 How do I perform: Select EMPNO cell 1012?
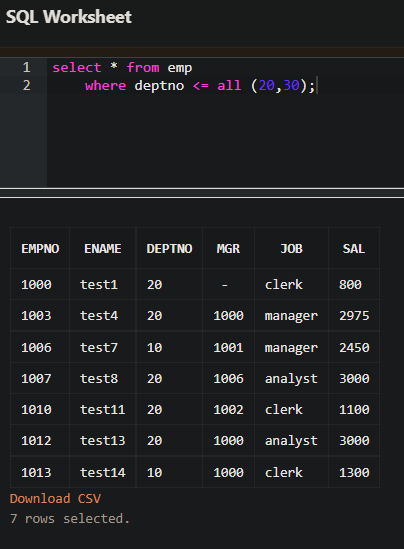(40, 440)
